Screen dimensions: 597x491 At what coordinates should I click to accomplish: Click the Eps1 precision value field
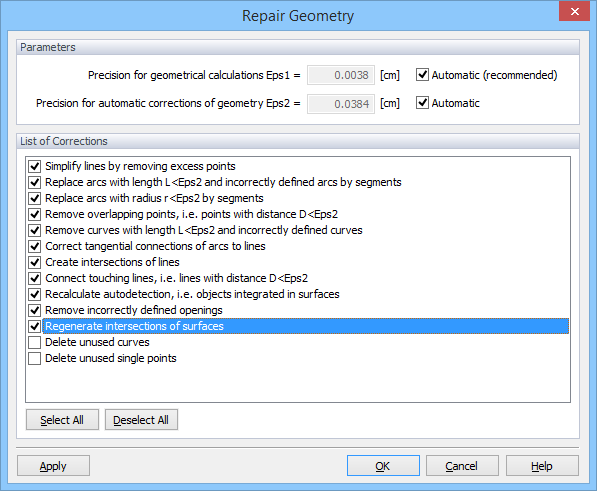click(341, 75)
